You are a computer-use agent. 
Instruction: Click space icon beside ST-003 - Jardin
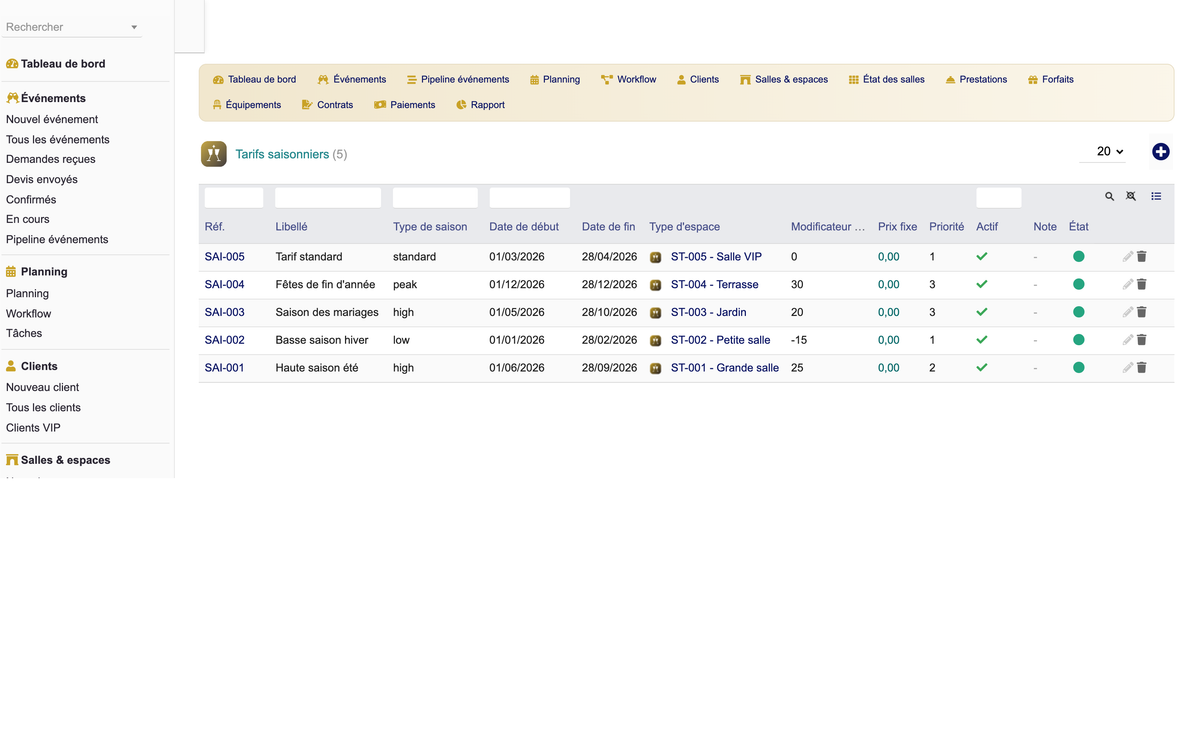[656, 313]
